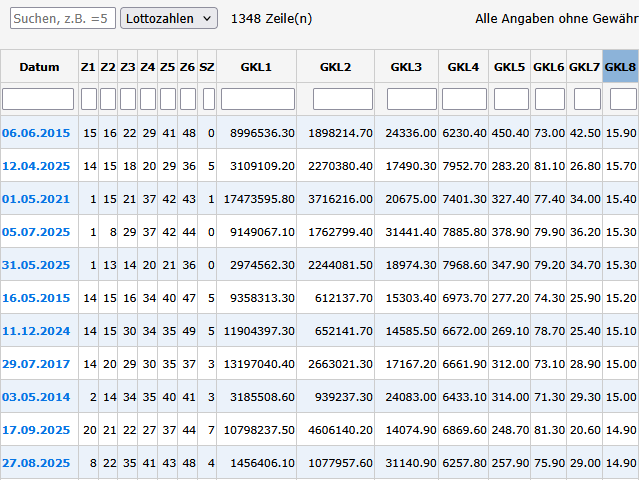Focus the Z3 filter field
Viewport: 639px width, 480px height.
(x=128, y=99)
